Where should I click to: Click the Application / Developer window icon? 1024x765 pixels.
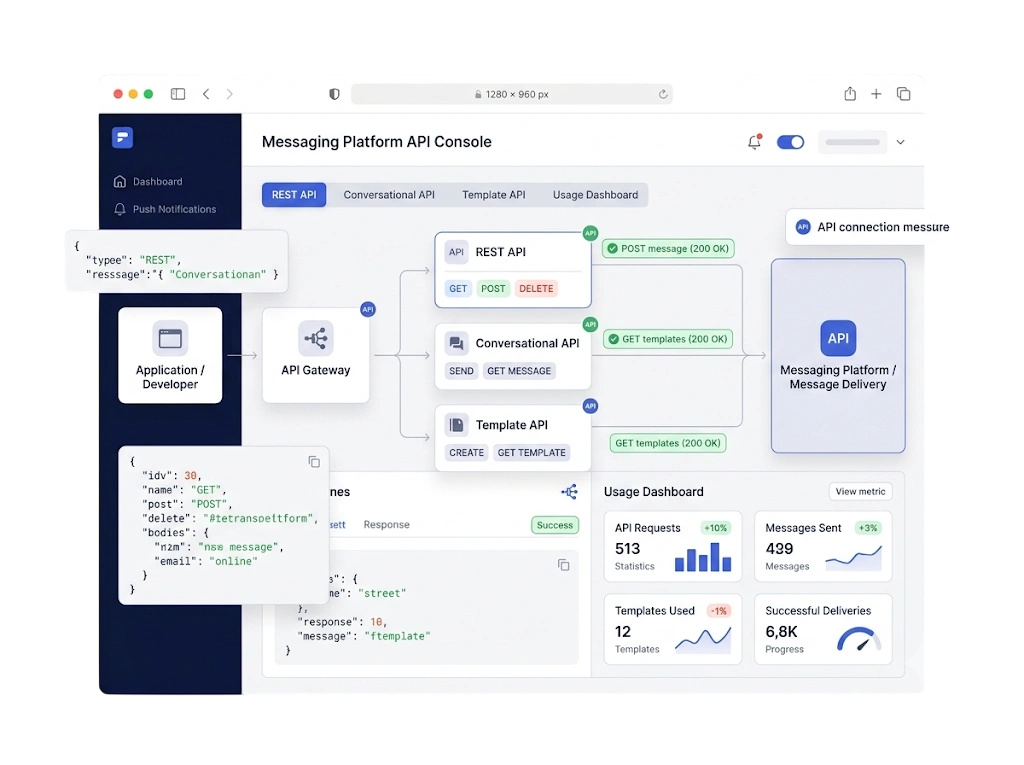[170, 338]
